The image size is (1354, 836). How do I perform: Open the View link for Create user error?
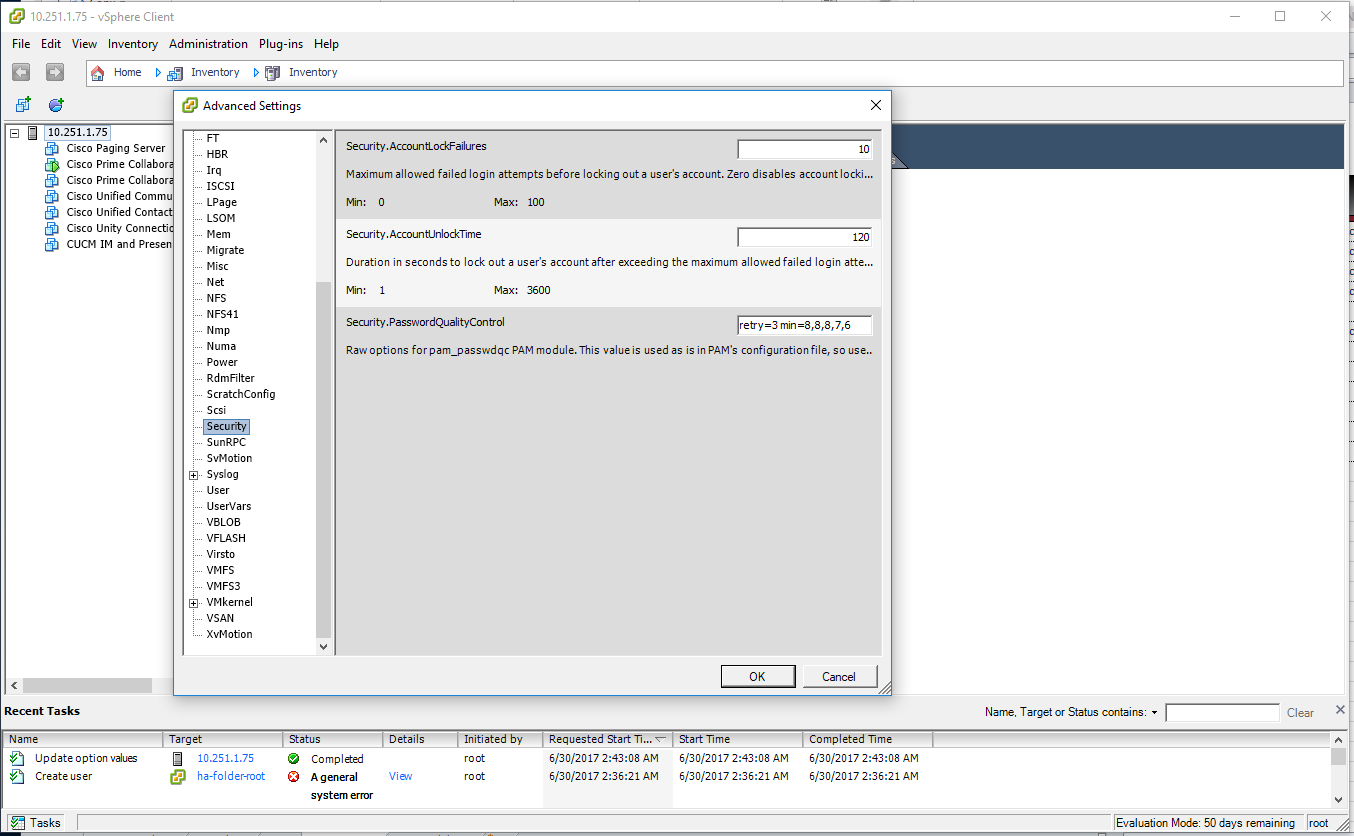tap(399, 776)
